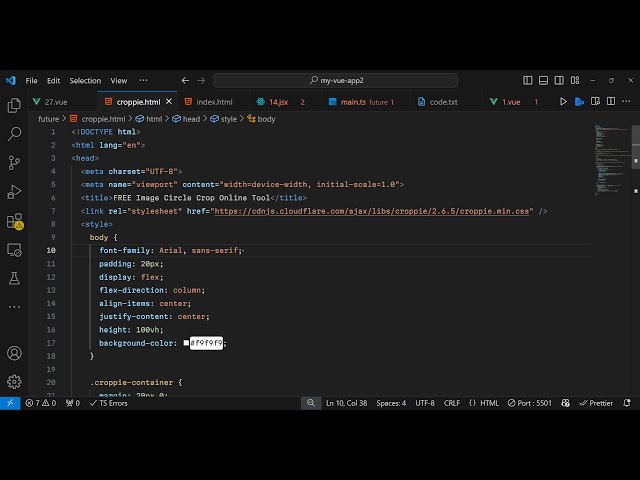Open the Selection menu
The height and width of the screenshot is (480, 640).
tap(85, 80)
